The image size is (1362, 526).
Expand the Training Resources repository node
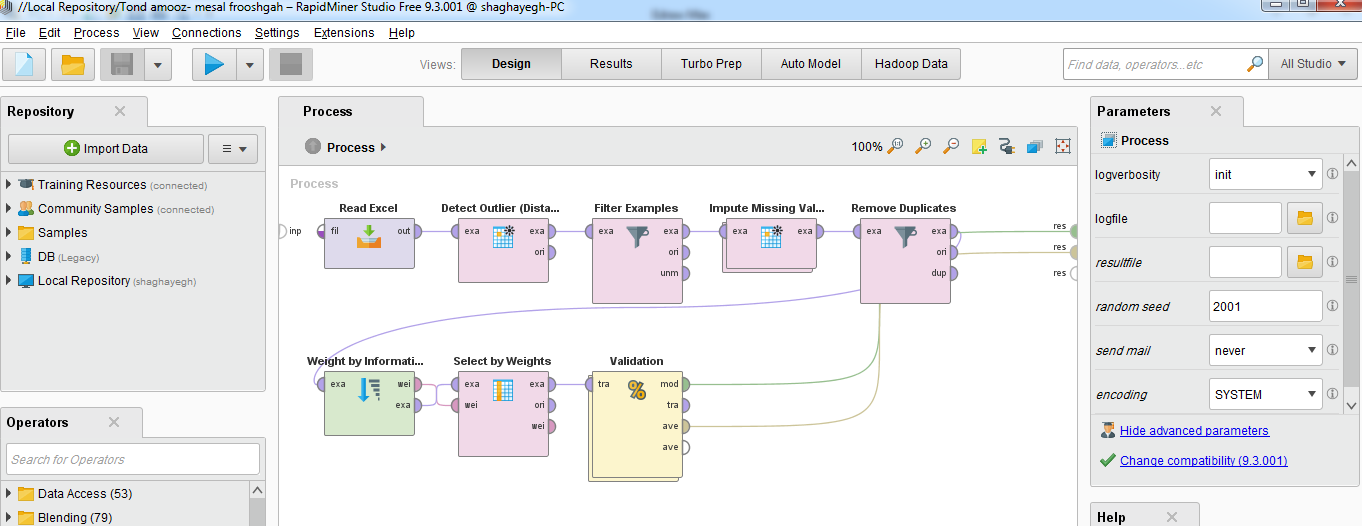click(x=9, y=185)
